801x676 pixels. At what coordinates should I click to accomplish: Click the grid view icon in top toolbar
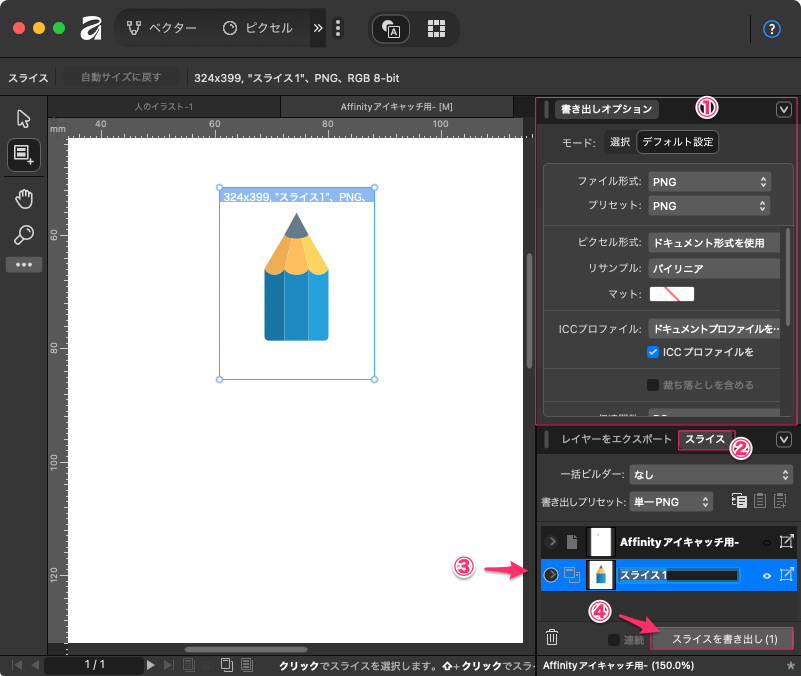click(x=436, y=29)
